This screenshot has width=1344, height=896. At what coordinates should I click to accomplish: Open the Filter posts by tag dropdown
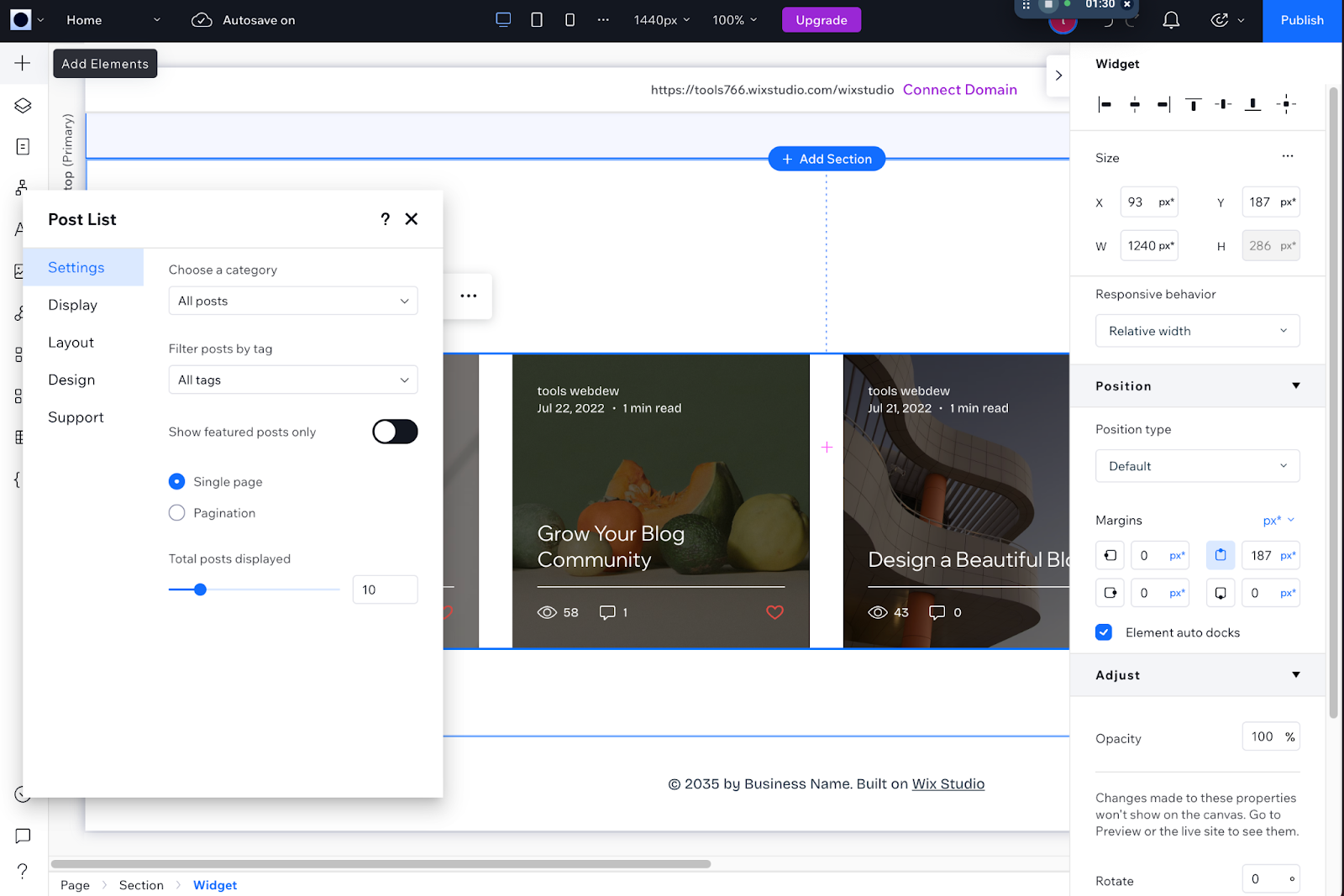pos(292,380)
